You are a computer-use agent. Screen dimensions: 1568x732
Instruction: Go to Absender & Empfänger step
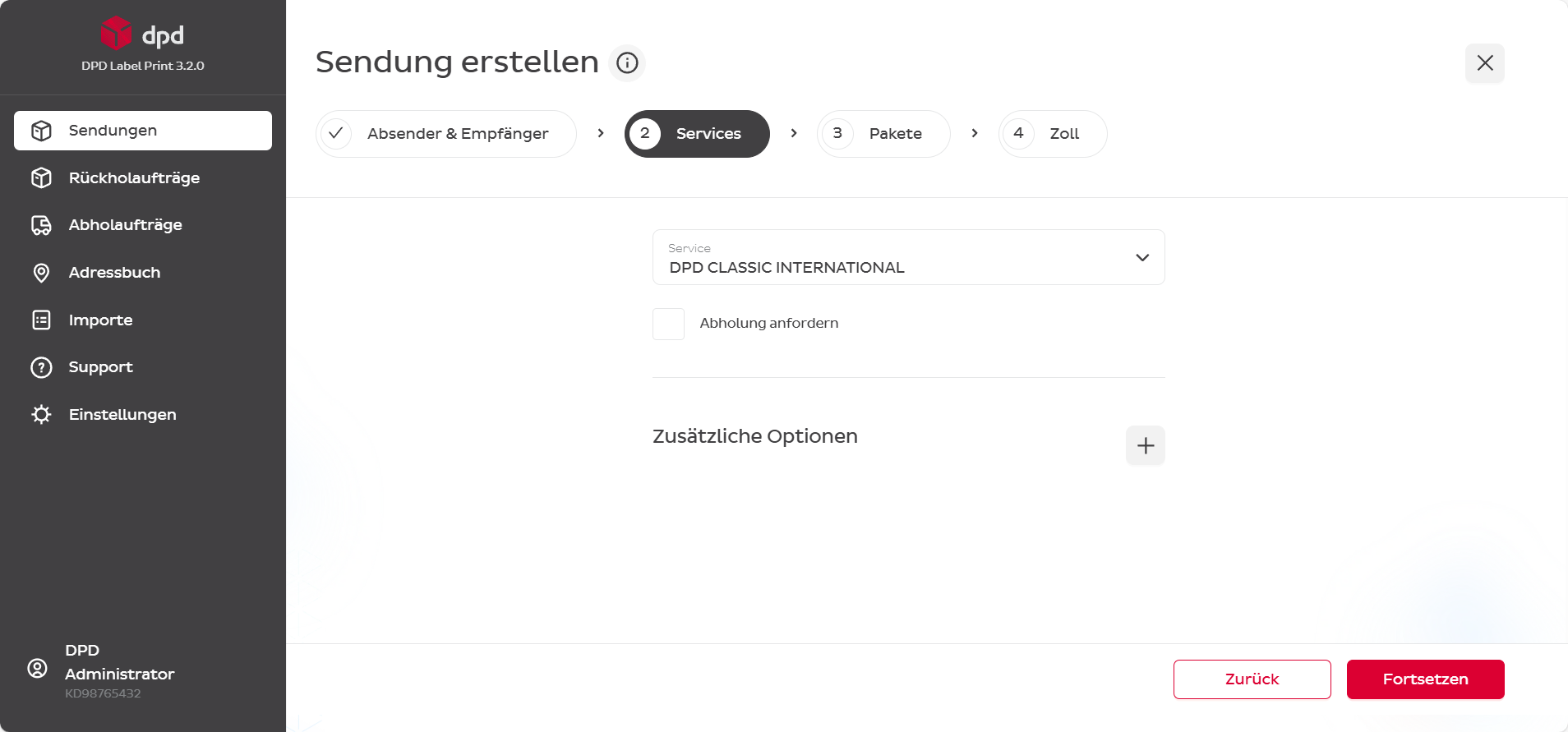[x=446, y=134]
